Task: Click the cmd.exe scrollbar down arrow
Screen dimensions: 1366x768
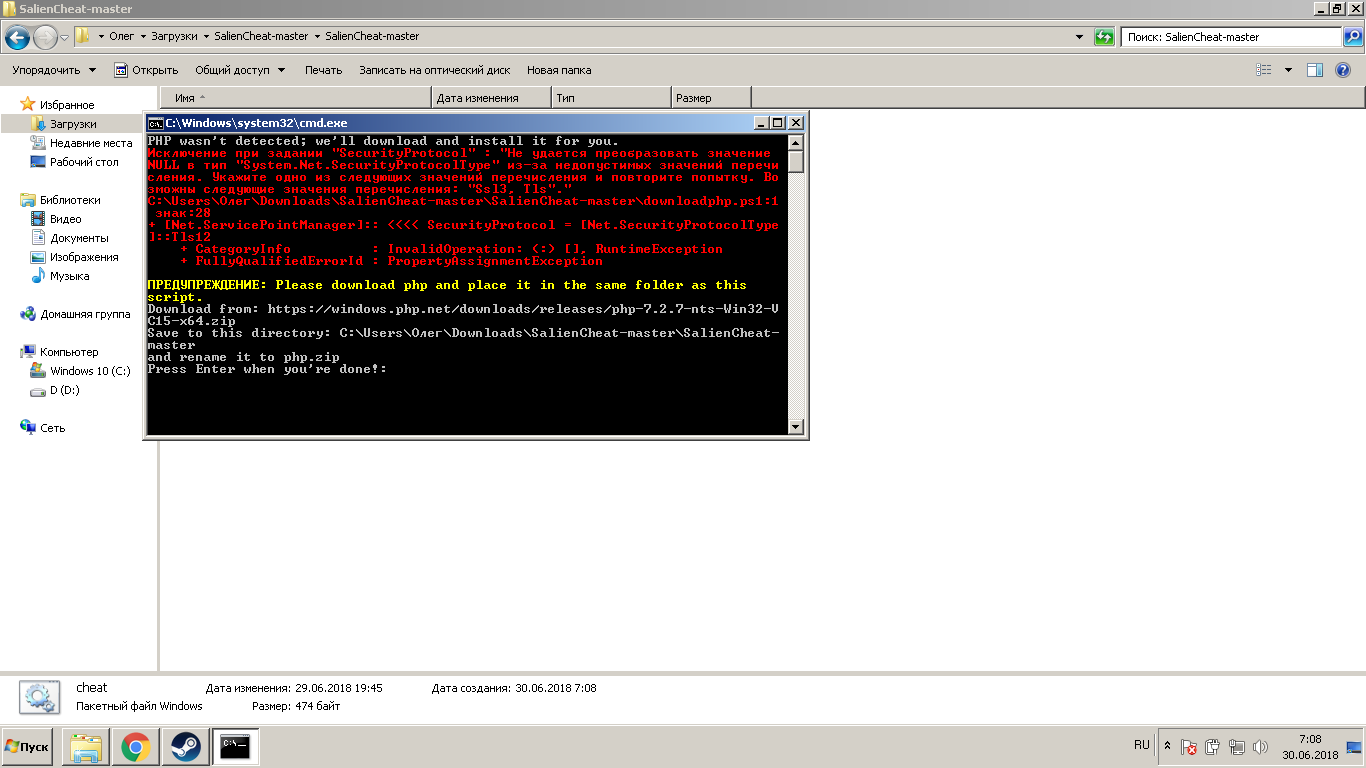Action: pyautogui.click(x=796, y=427)
